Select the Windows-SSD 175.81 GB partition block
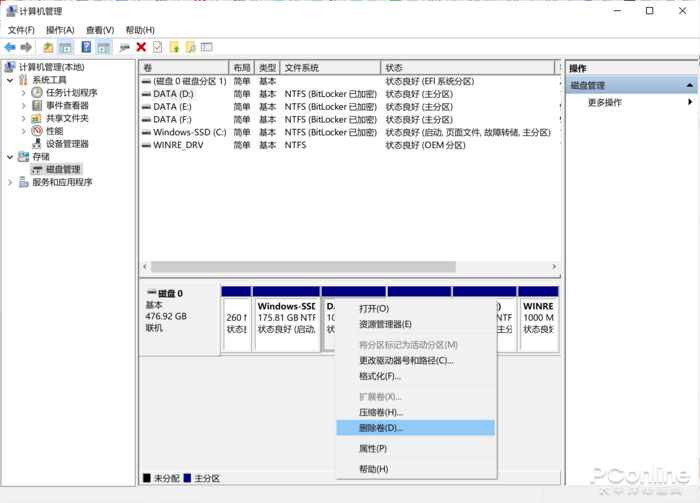Screen dimensions: 700x503 tap(286, 319)
